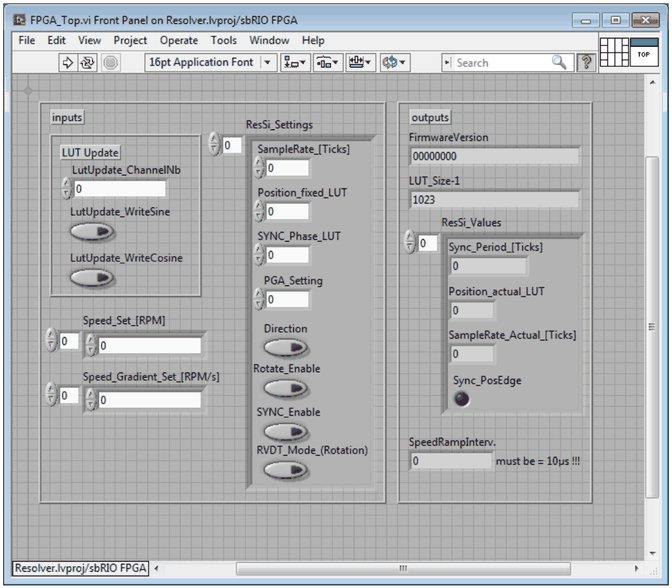Click the Sync_Period_[Ticks] indicator field
Screen dimensions: 672x588
489,266
